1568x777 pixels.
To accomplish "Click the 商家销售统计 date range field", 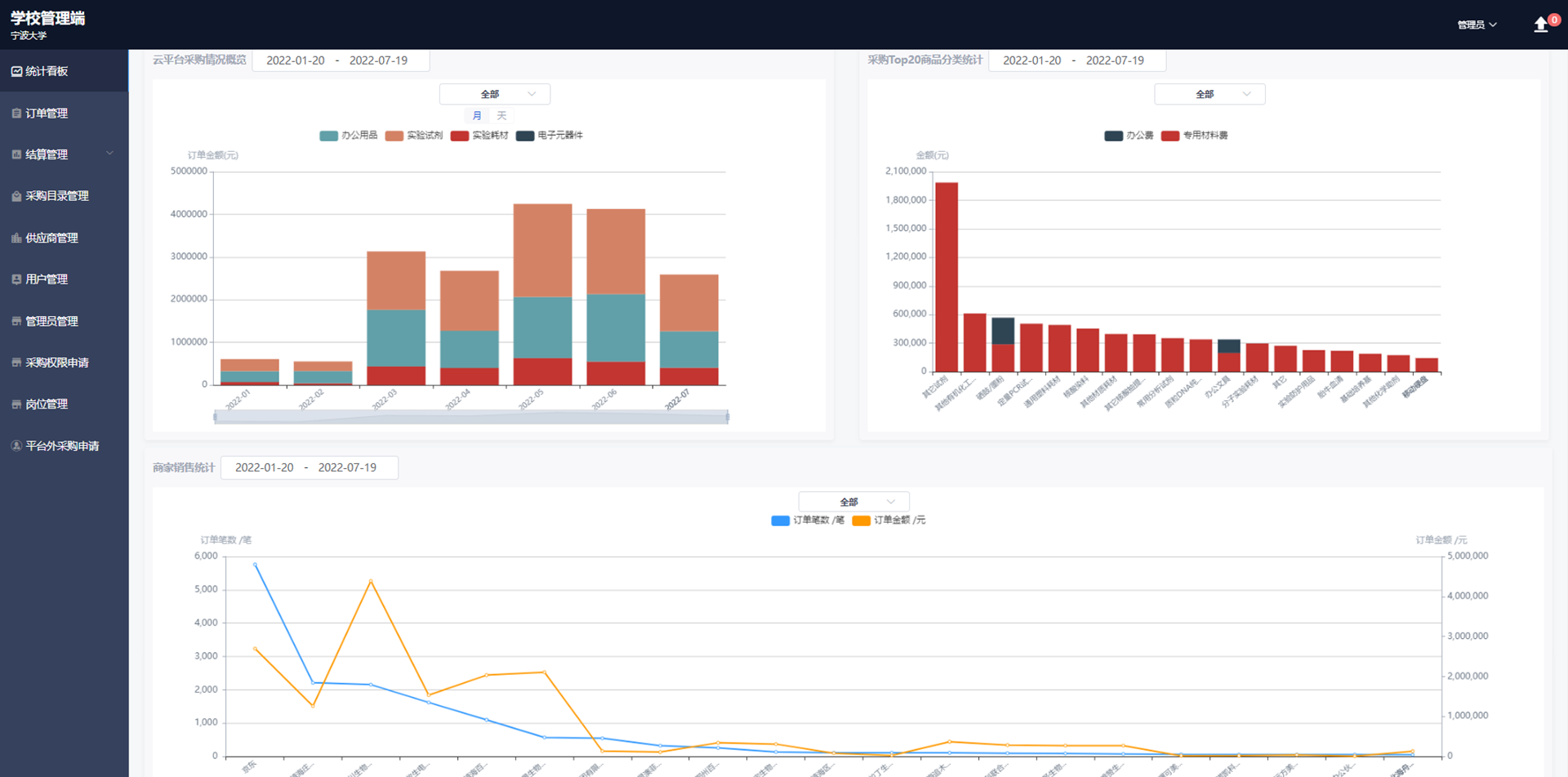I will (x=309, y=467).
